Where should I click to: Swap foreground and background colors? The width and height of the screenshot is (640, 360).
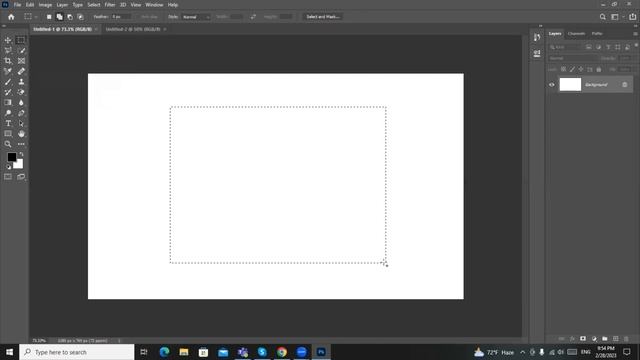click(22, 154)
